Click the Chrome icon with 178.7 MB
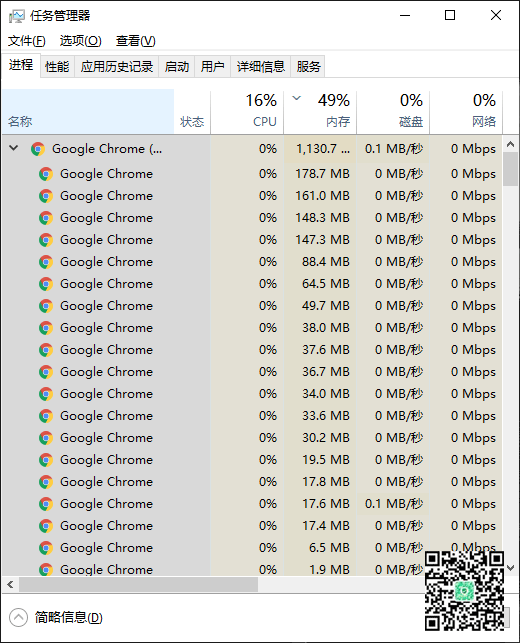Screen dimensions: 520x643 46,174
